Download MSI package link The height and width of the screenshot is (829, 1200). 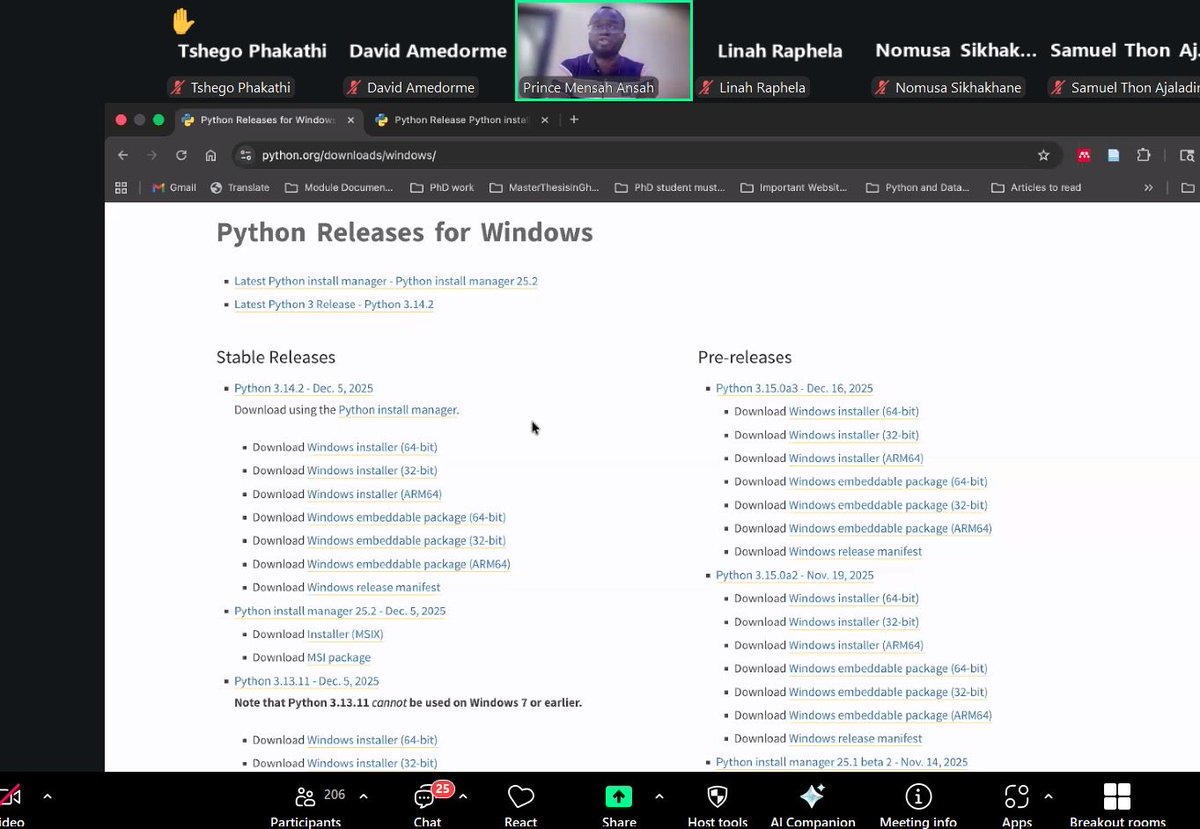coord(339,657)
